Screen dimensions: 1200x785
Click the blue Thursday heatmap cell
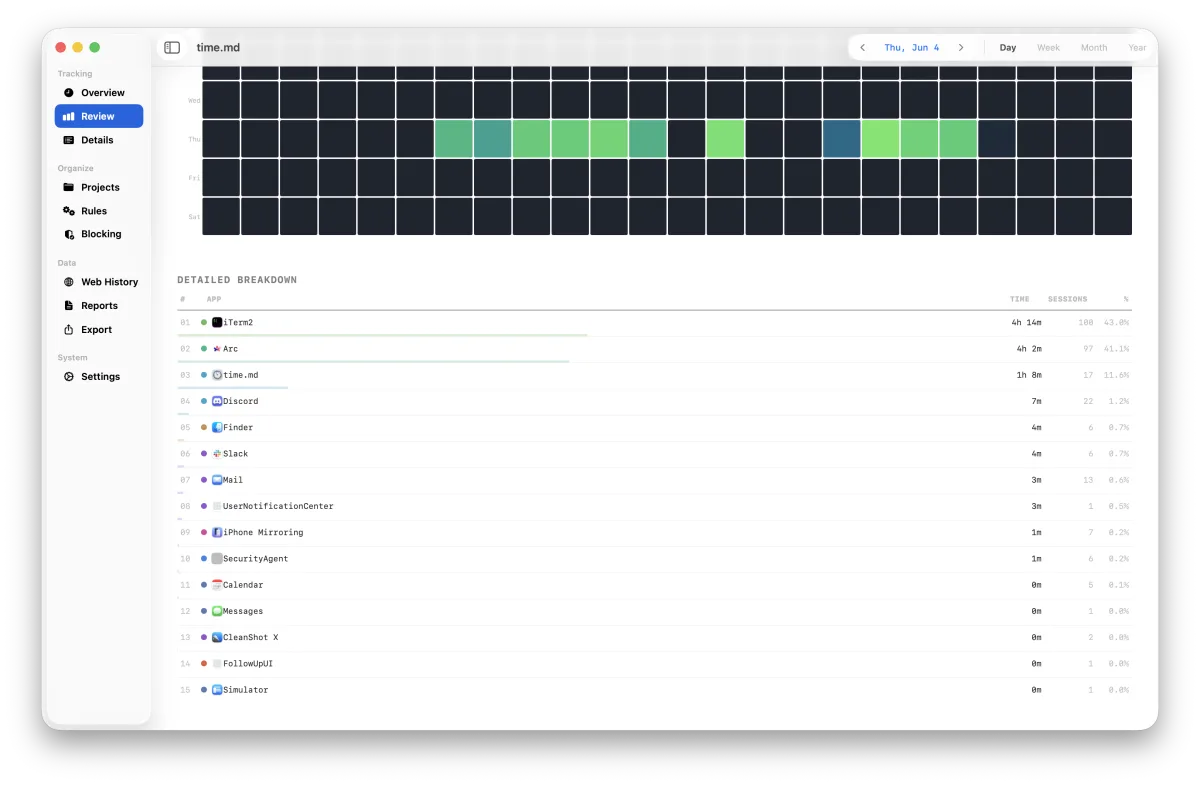point(841,139)
